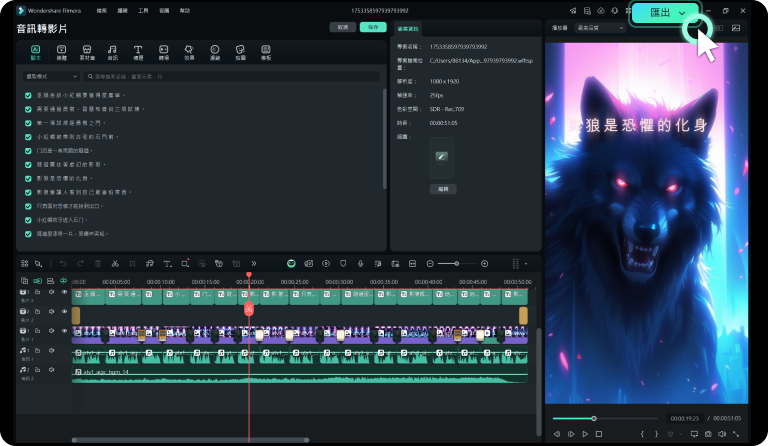Adjust the timeline zoom slider

(456, 264)
